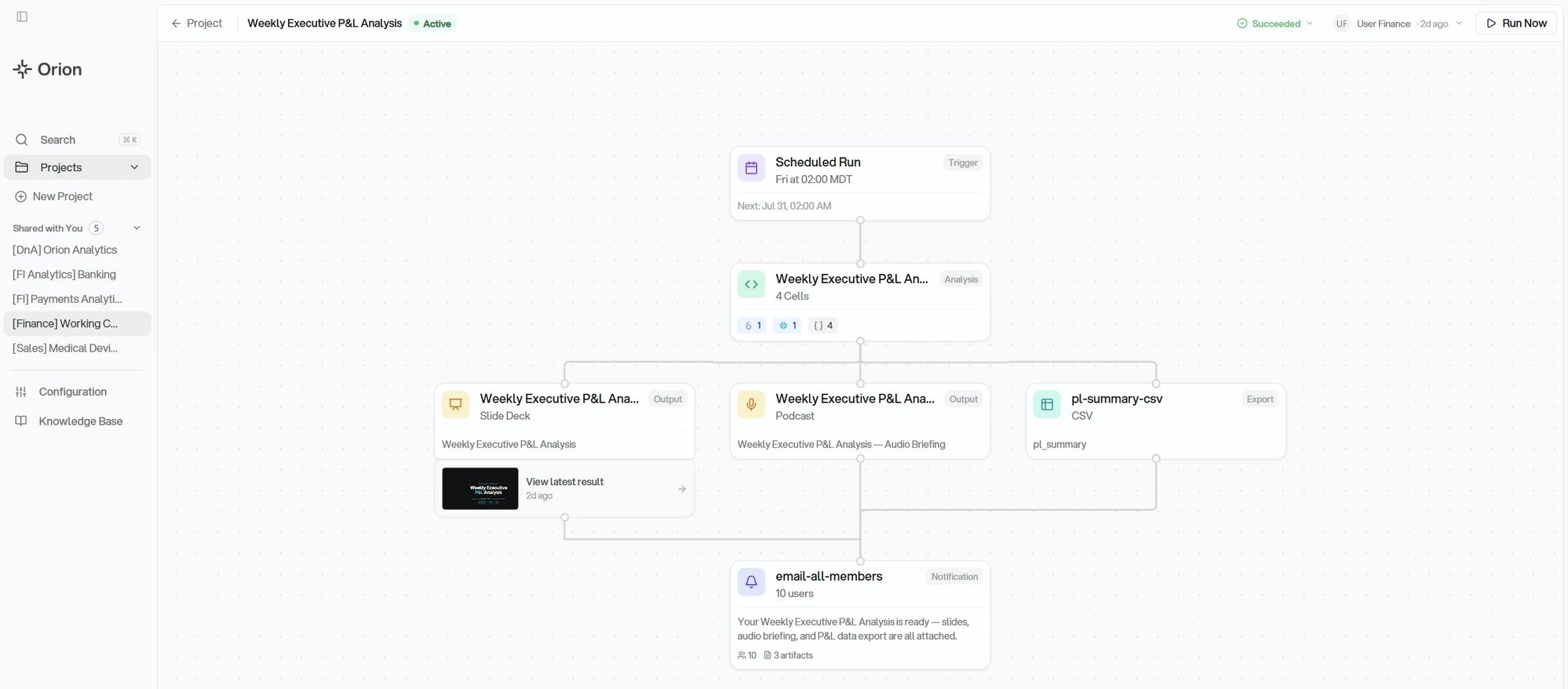Image resolution: width=1568 pixels, height=689 pixels.
Task: Click 'Weekly Executive P&L Analysis — Audio Briefing' text
Action: click(841, 445)
